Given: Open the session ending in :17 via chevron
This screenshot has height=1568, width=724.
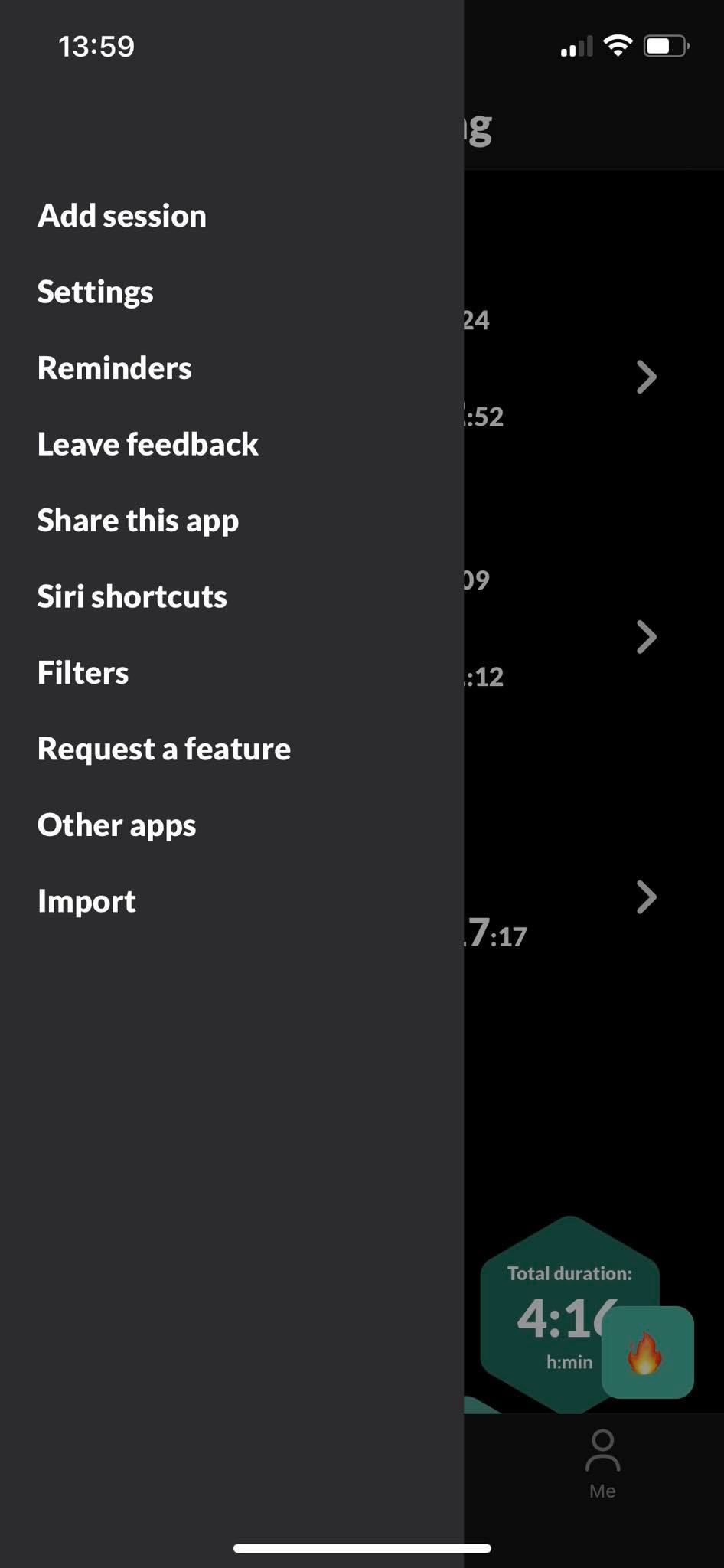Looking at the screenshot, I should [x=646, y=897].
